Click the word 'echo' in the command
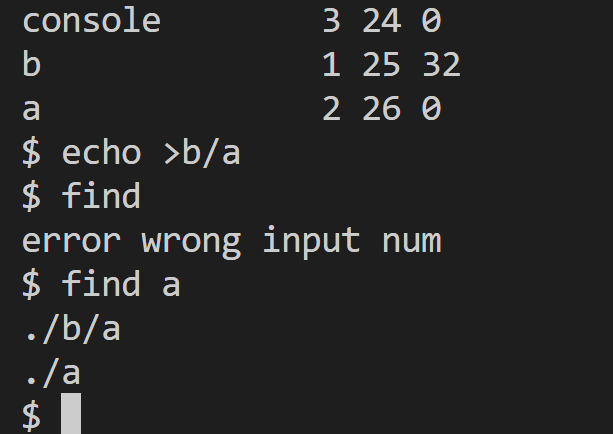 click(x=101, y=152)
